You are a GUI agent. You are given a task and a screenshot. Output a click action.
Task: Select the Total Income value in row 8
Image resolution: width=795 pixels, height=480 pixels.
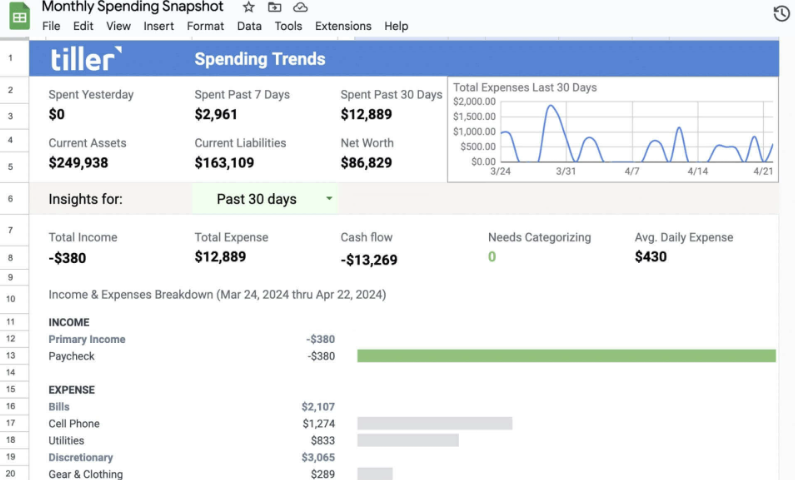tap(67, 258)
